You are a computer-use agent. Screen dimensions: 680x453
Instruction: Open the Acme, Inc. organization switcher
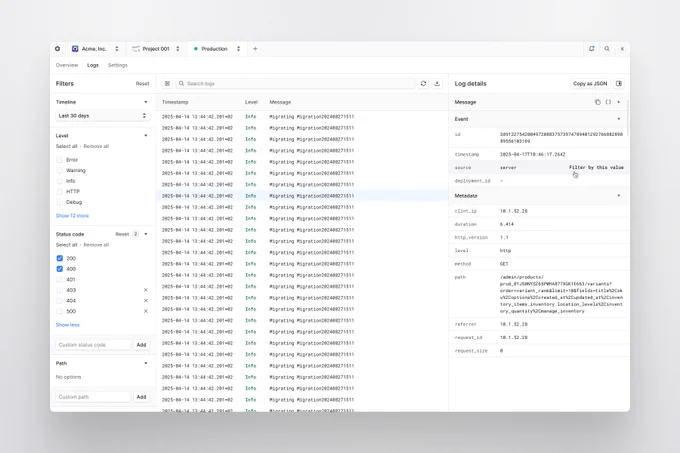click(x=117, y=49)
